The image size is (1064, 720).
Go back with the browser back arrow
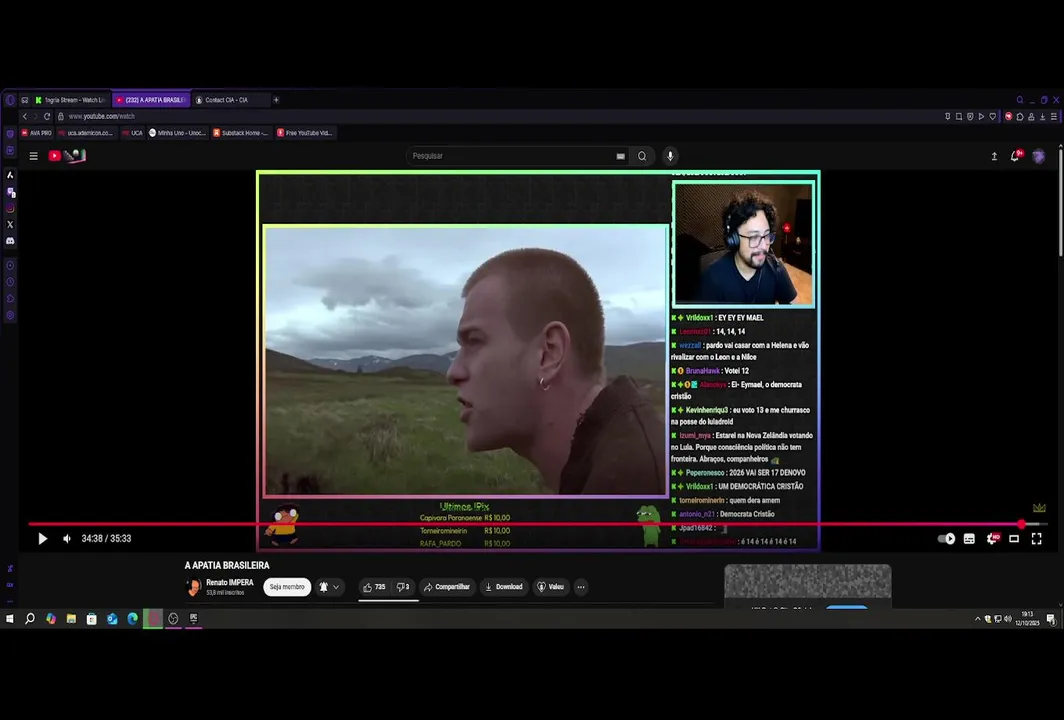[24, 117]
